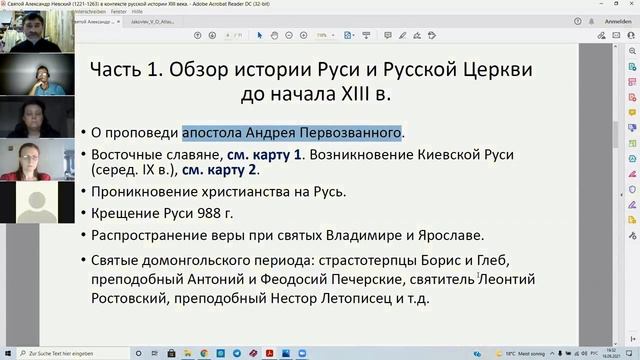Select the top presenter video thumbnail
640x360 pixels.
pyautogui.click(x=37, y=31)
